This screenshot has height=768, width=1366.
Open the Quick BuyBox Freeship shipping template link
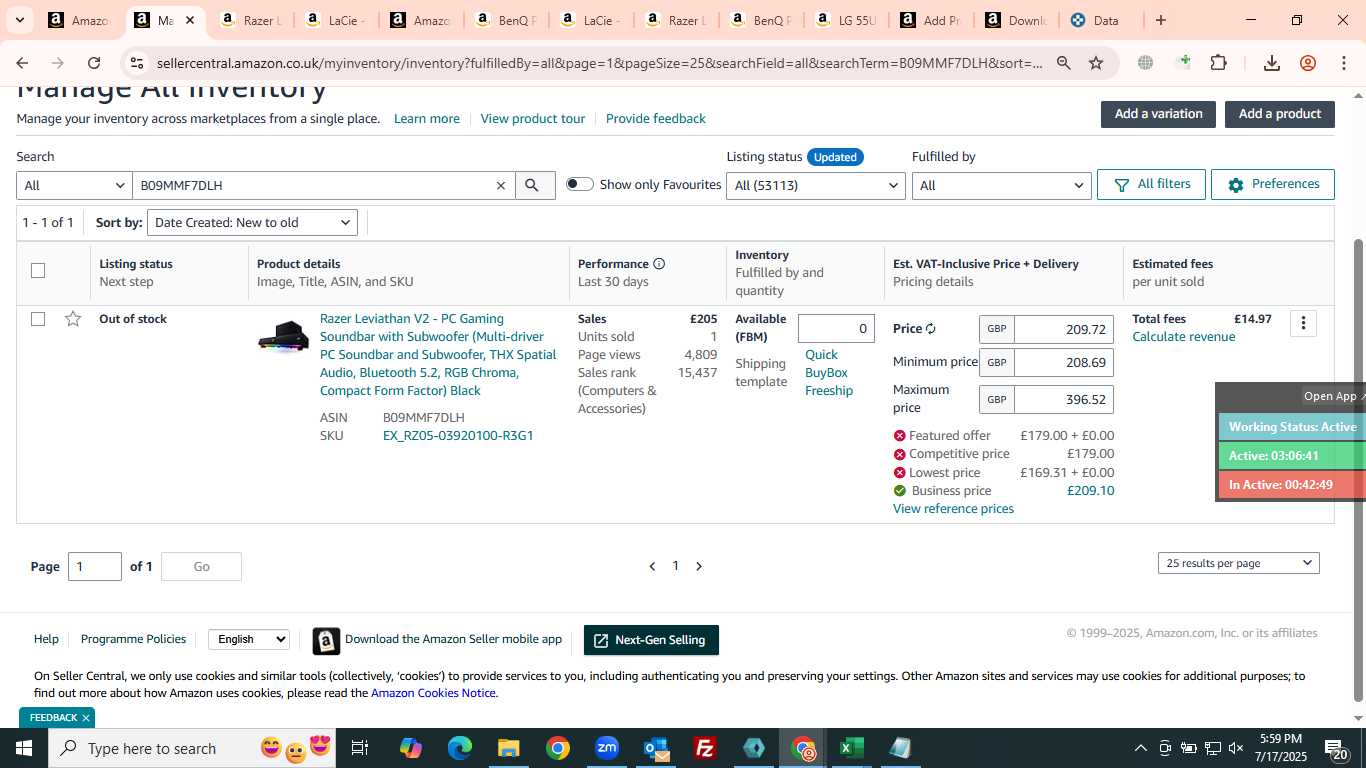[829, 373]
